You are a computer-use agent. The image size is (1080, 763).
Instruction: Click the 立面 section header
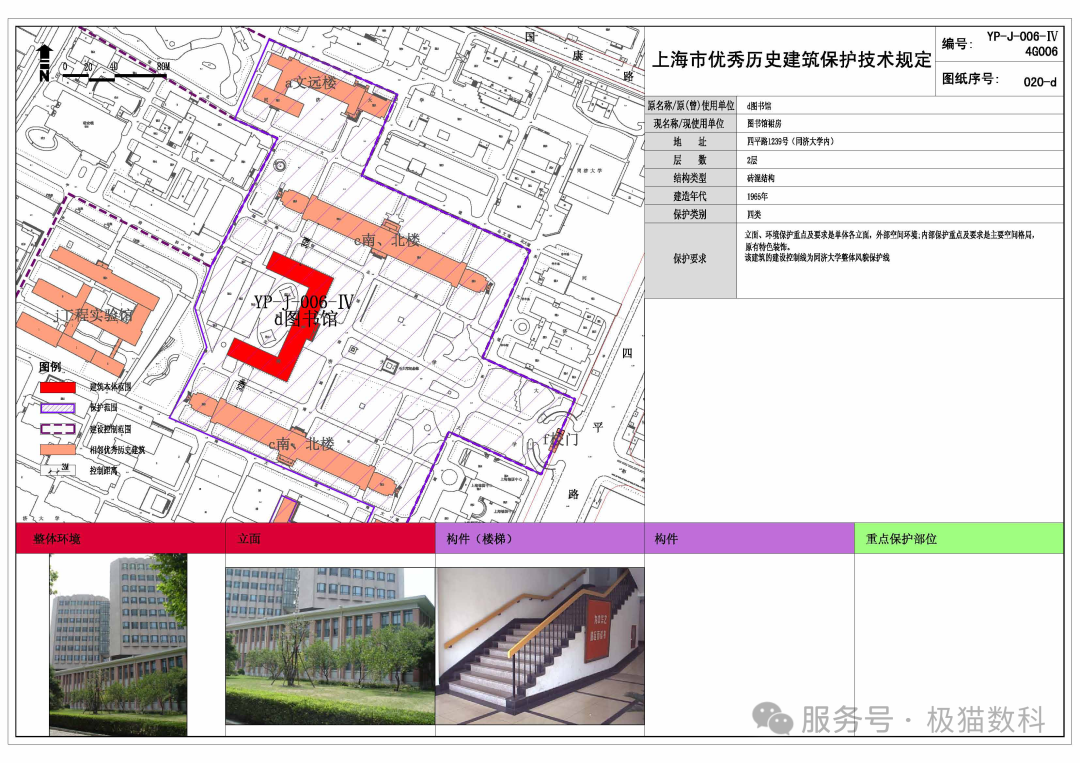click(x=330, y=539)
